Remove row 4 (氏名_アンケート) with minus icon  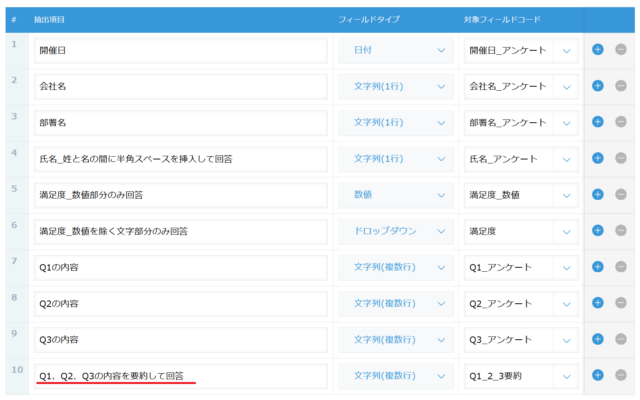click(x=621, y=158)
